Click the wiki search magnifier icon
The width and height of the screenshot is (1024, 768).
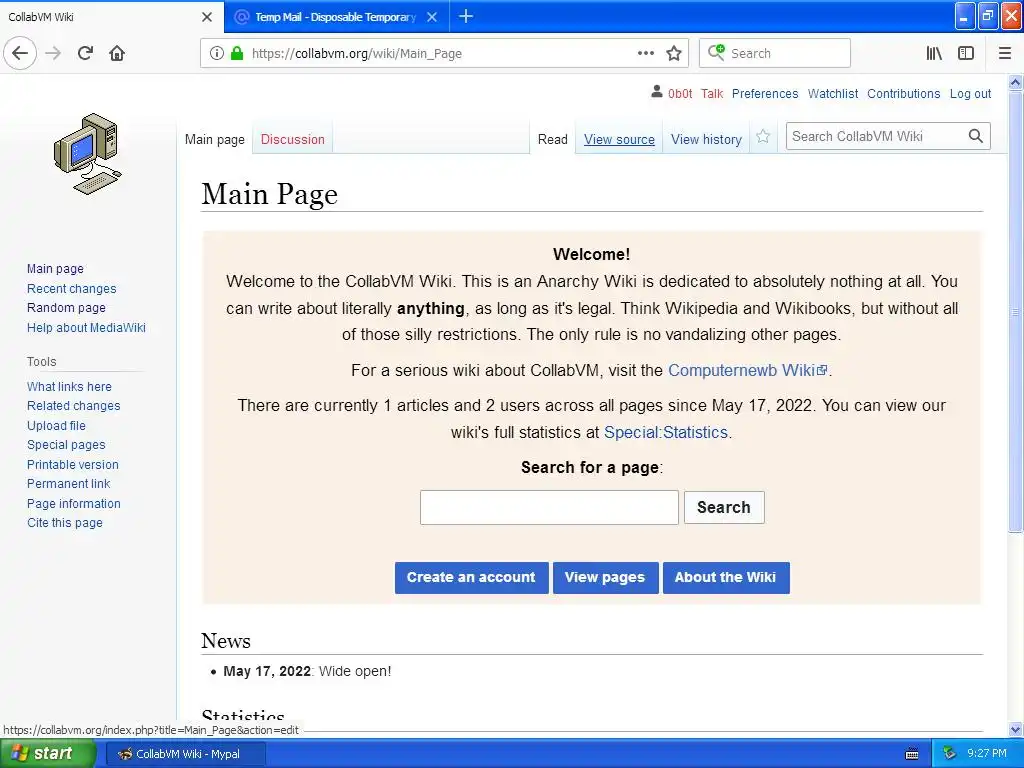point(976,136)
